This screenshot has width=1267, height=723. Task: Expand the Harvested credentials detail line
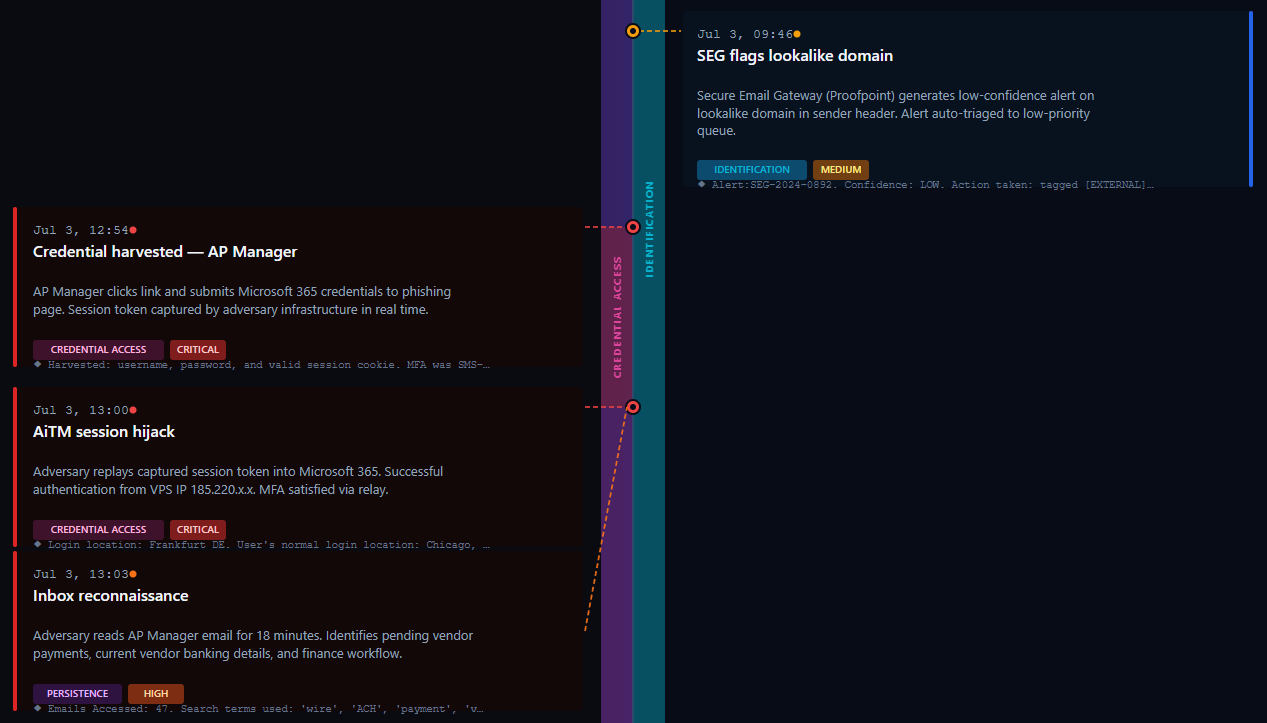click(x=262, y=365)
